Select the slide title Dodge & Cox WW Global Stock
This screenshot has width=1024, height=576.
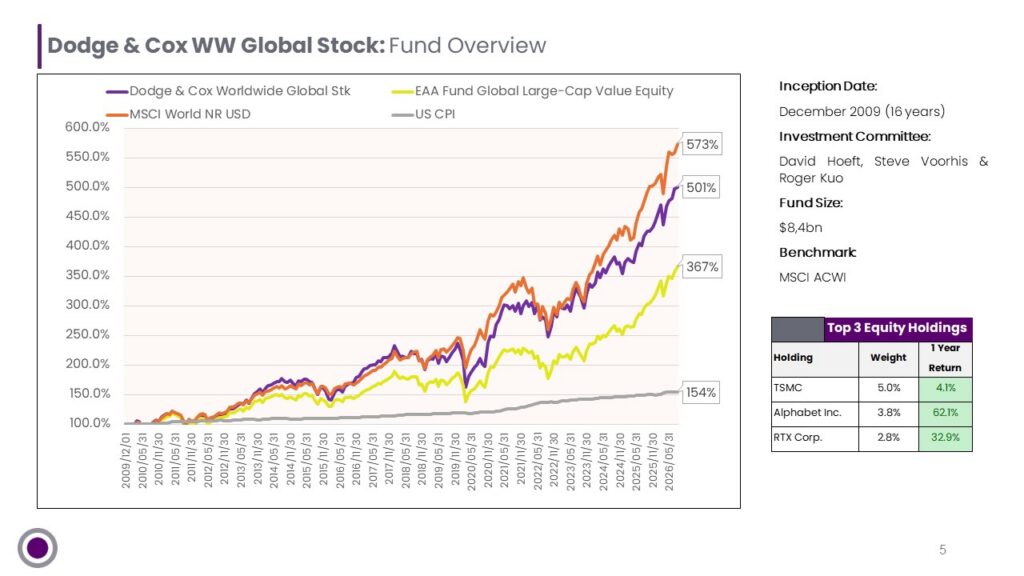point(216,46)
